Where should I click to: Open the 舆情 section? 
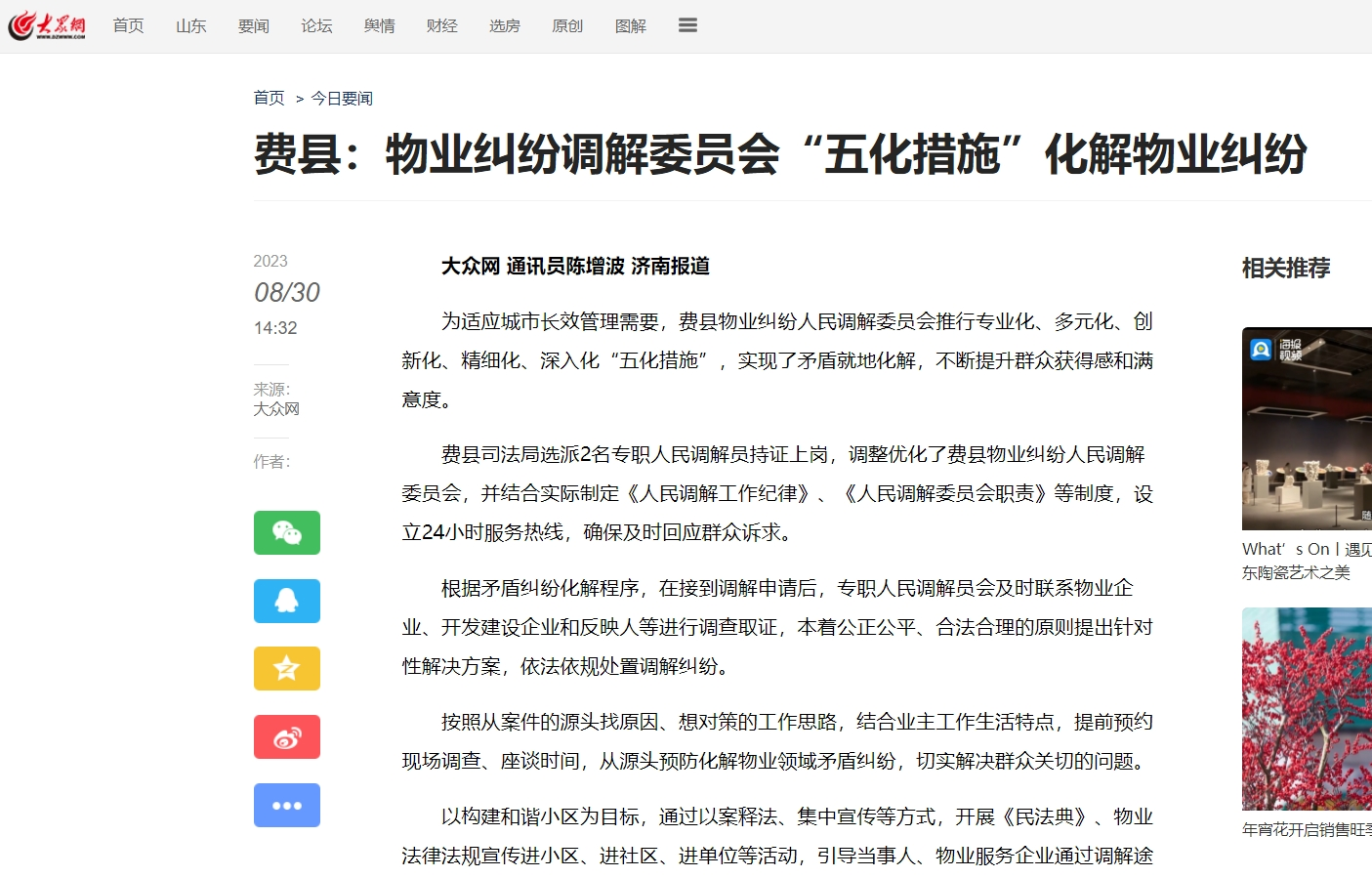[380, 25]
